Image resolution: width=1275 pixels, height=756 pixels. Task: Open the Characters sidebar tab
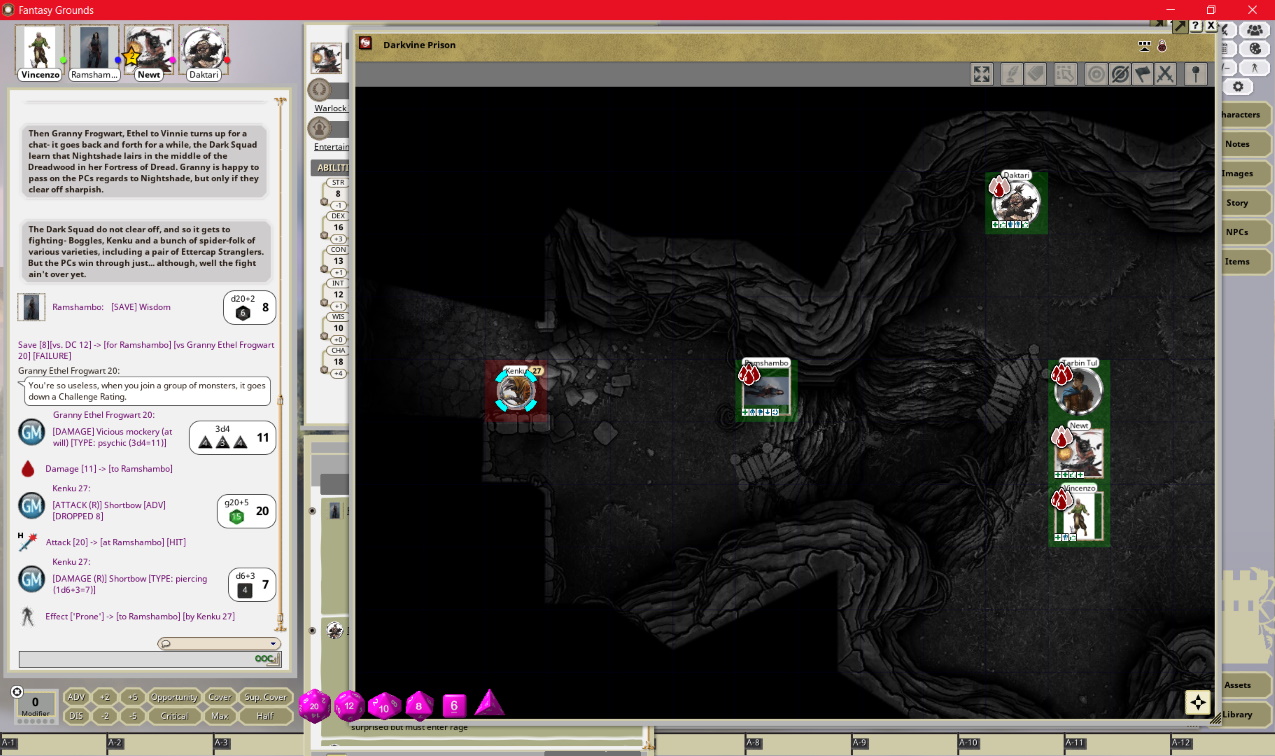[x=1243, y=114]
